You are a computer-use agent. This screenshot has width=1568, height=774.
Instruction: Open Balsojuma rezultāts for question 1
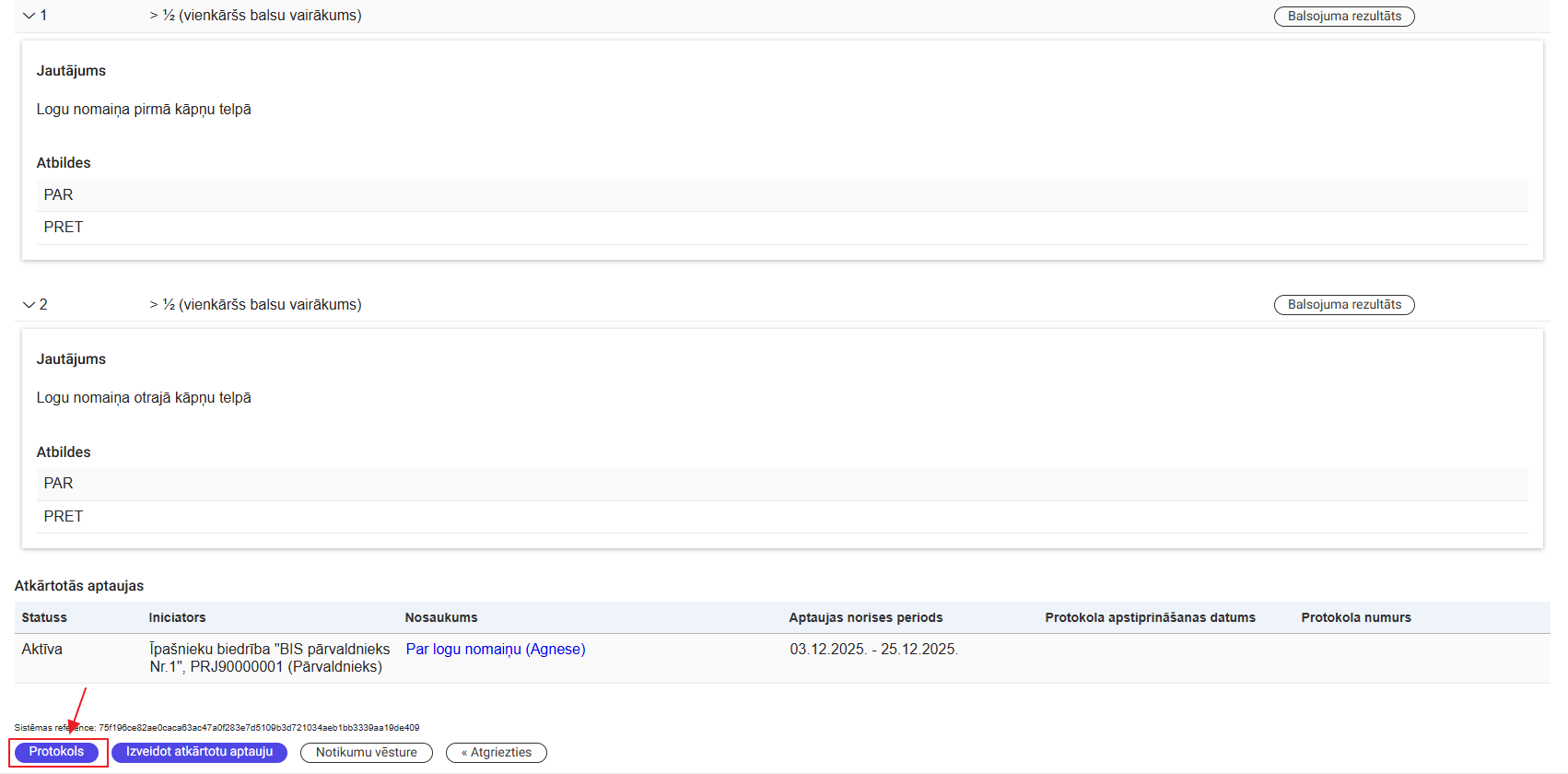[x=1343, y=17]
